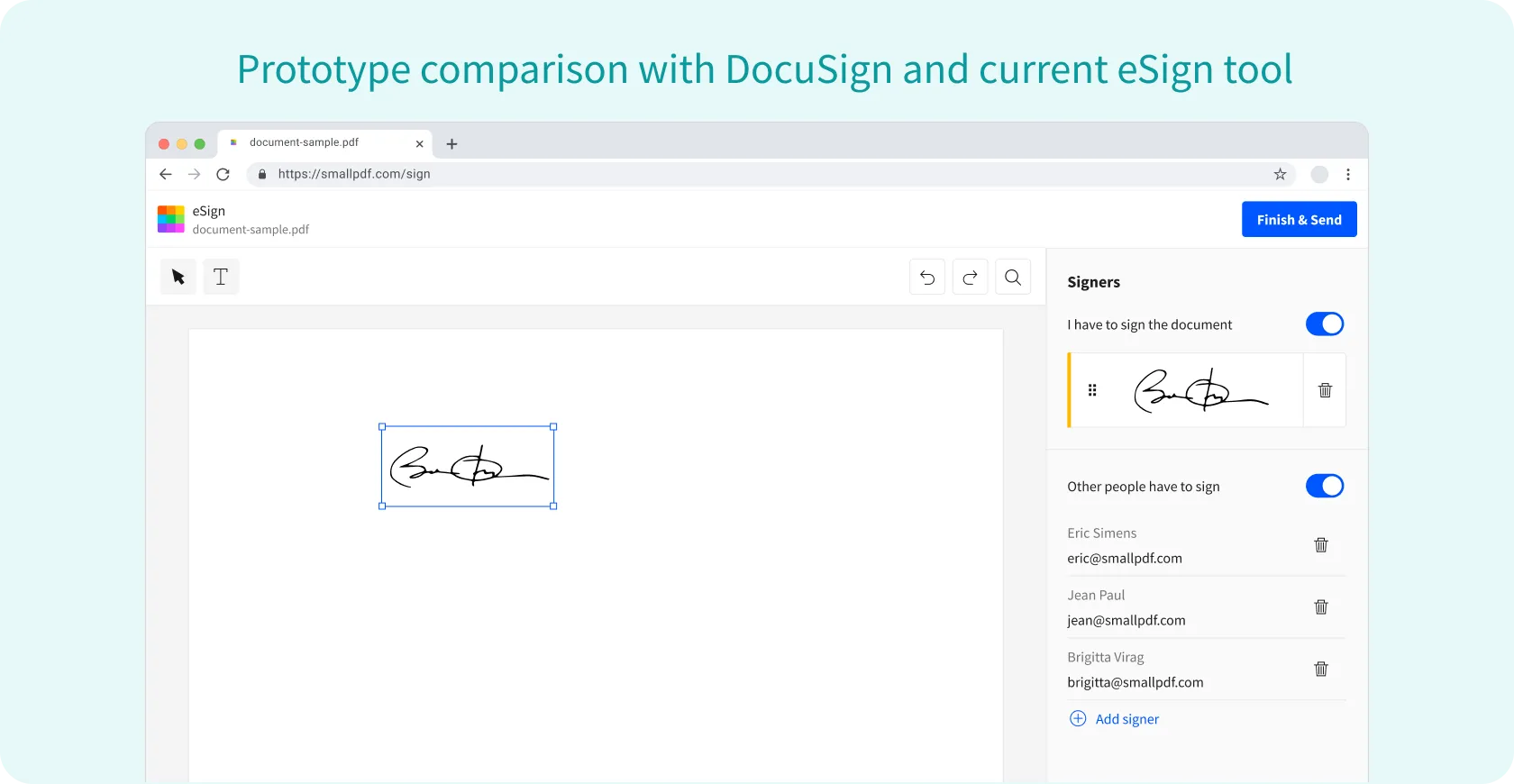Delete my signature with trash icon
This screenshot has width=1514, height=784.
(1325, 390)
